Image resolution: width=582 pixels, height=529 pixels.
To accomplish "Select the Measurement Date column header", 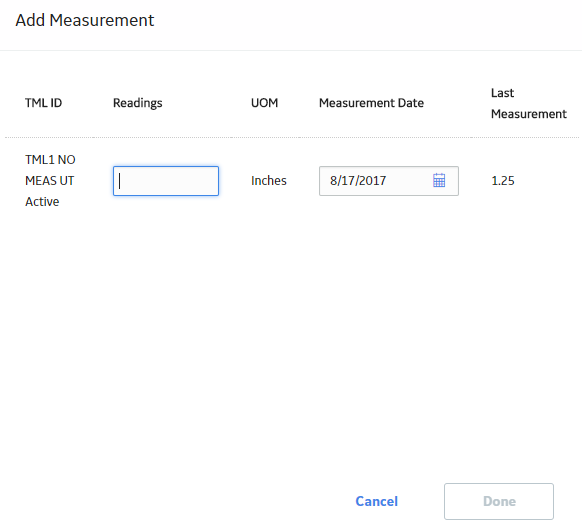I will pos(371,103).
